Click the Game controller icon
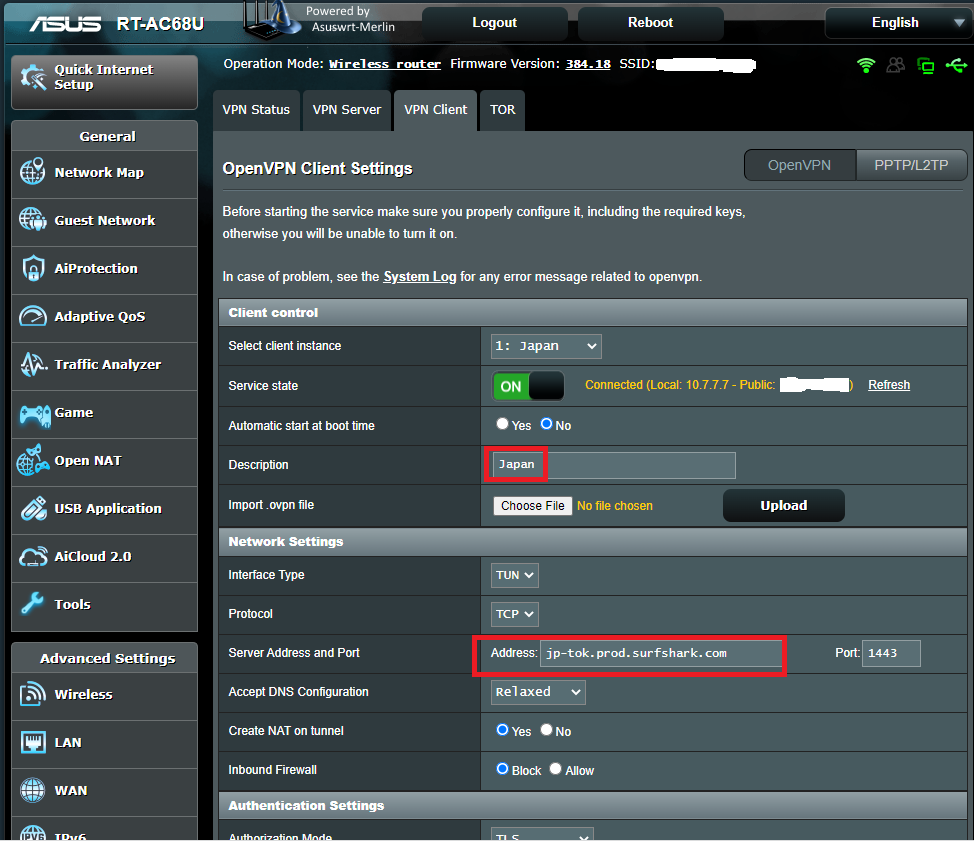Viewport: 974px width, 841px height. tap(35, 414)
